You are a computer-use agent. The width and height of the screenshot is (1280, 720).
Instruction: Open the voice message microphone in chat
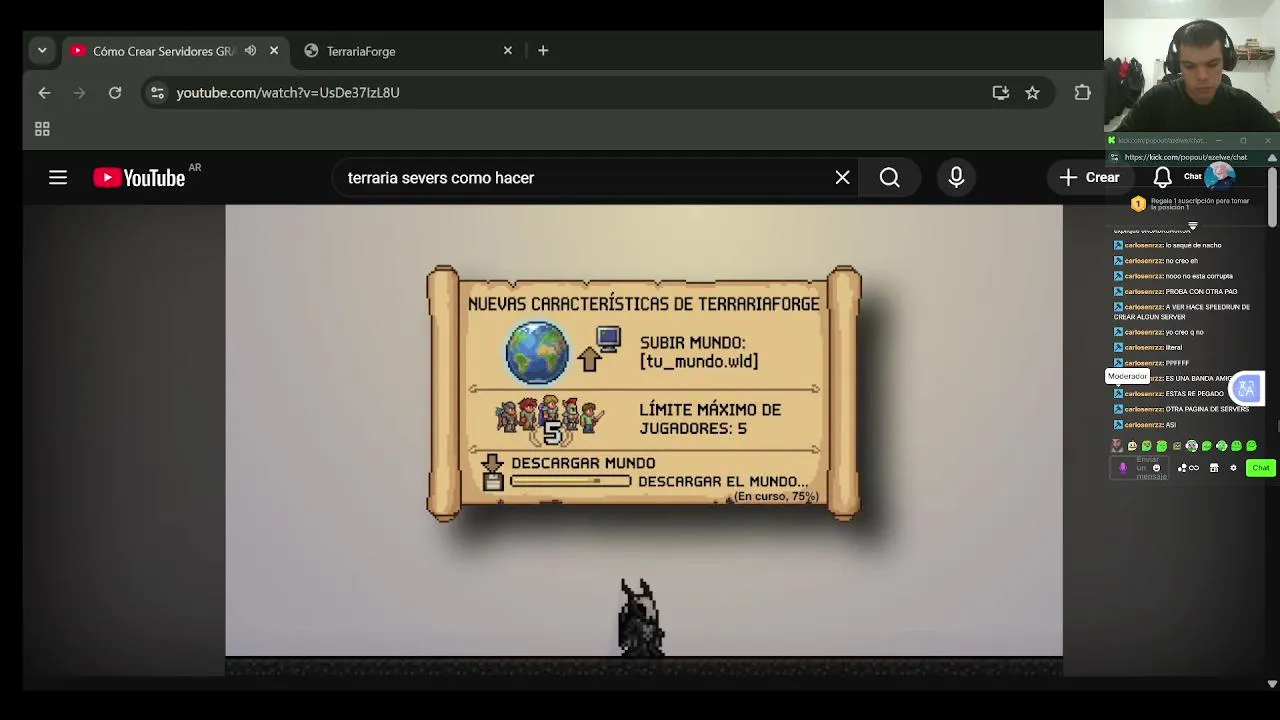(x=1123, y=467)
